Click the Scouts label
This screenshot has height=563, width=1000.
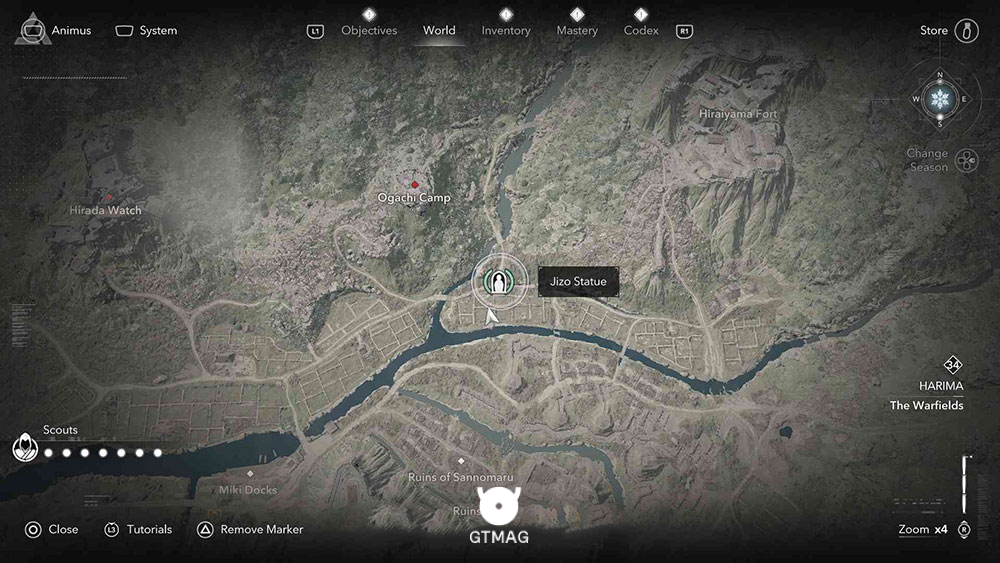click(60, 430)
